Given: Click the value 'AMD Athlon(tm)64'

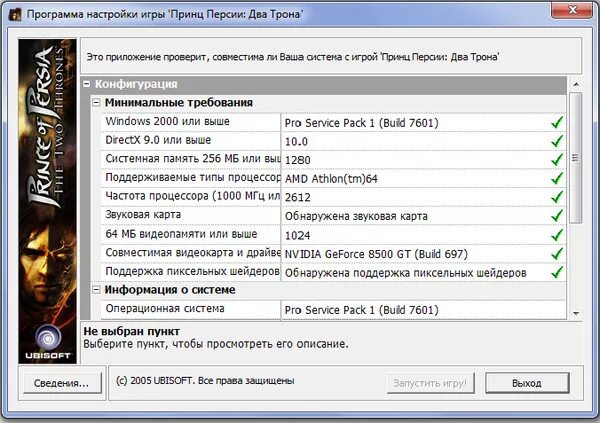Looking at the screenshot, I should pyautogui.click(x=331, y=179).
